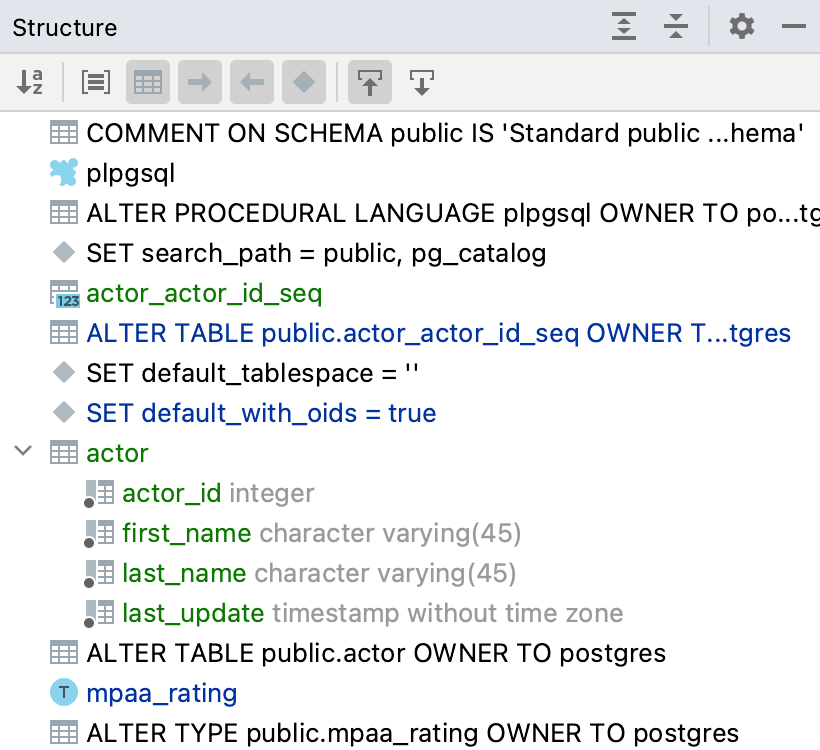Collapse the actor table node
This screenshot has width=820, height=750.
23,453
